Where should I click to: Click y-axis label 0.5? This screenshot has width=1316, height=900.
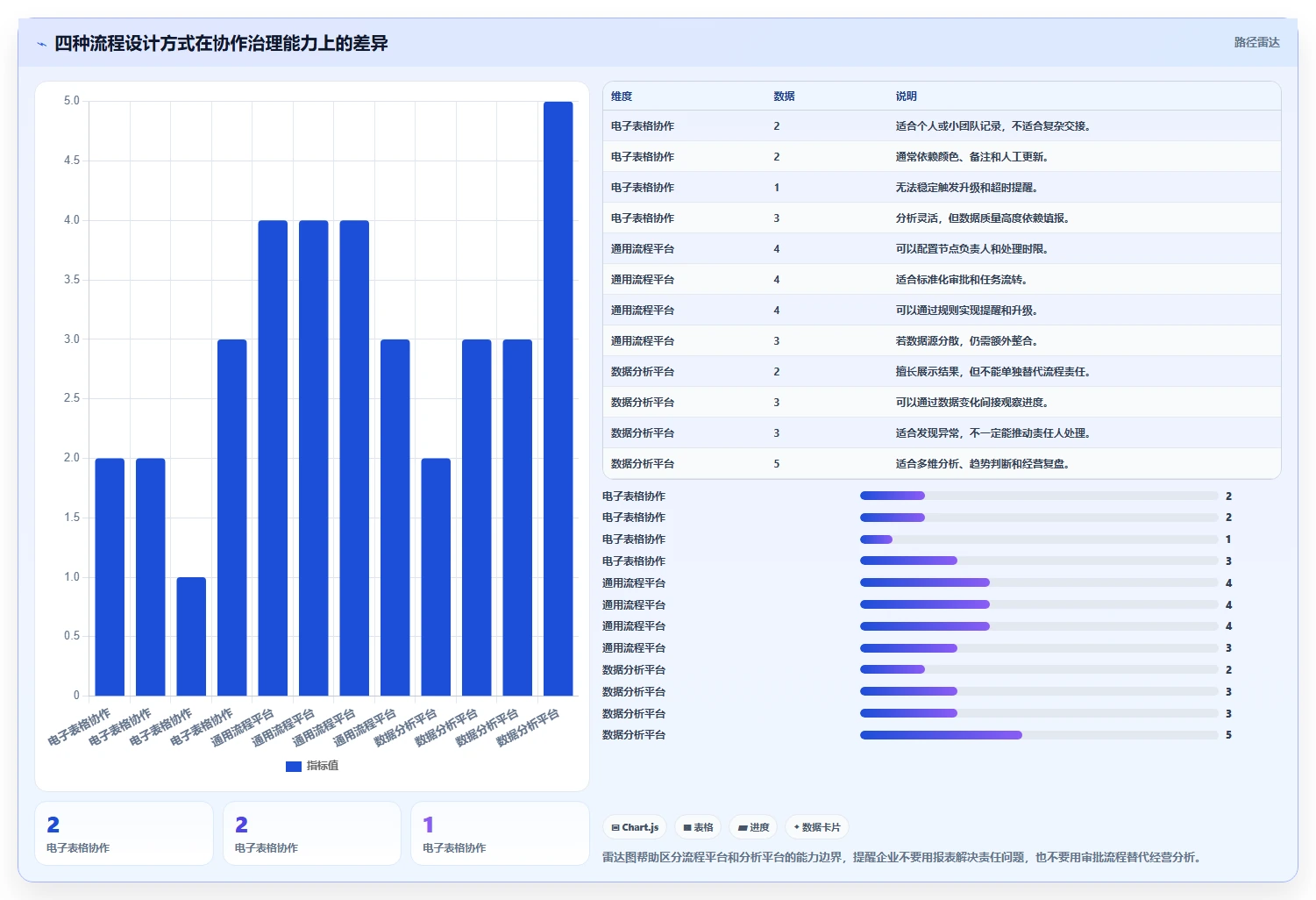72,636
